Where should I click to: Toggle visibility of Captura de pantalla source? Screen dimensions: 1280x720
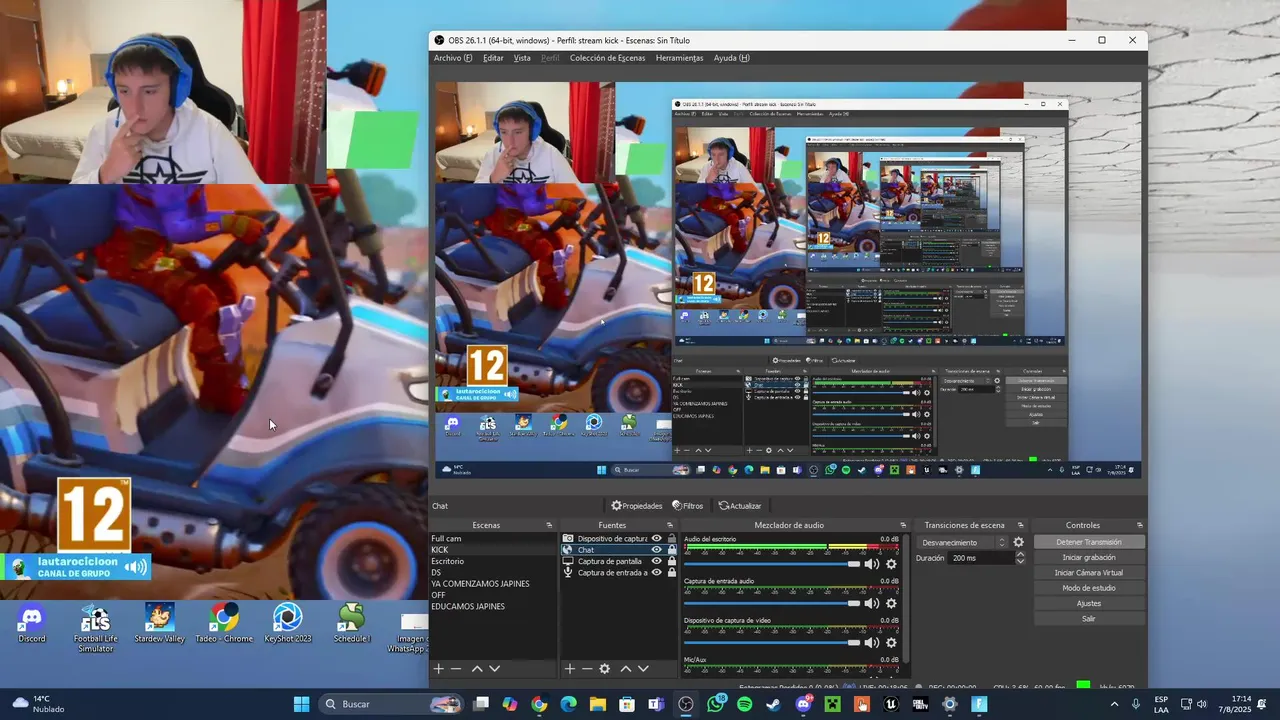(x=657, y=561)
